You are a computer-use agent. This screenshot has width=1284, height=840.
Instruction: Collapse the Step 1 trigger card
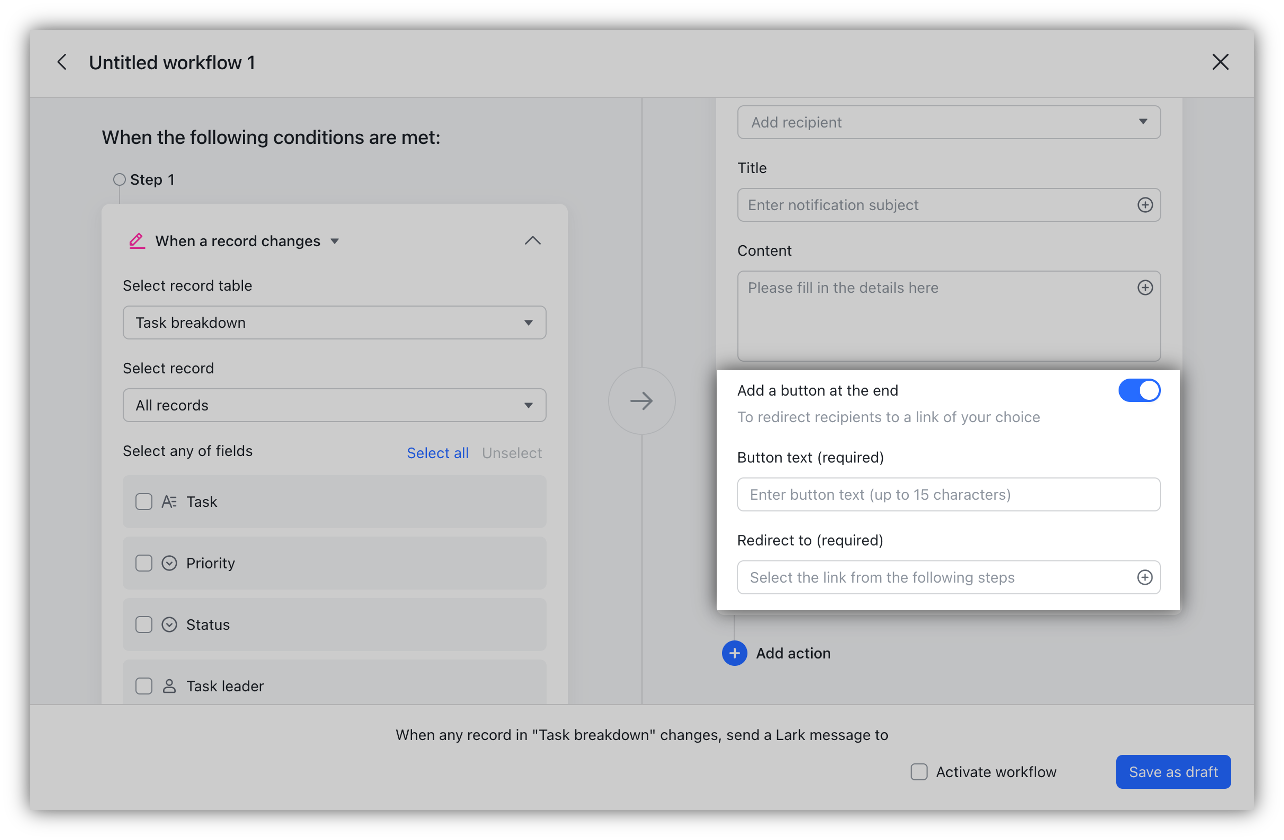533,241
